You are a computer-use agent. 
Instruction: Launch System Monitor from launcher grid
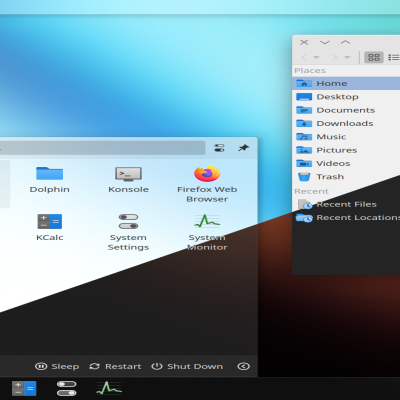(207, 232)
